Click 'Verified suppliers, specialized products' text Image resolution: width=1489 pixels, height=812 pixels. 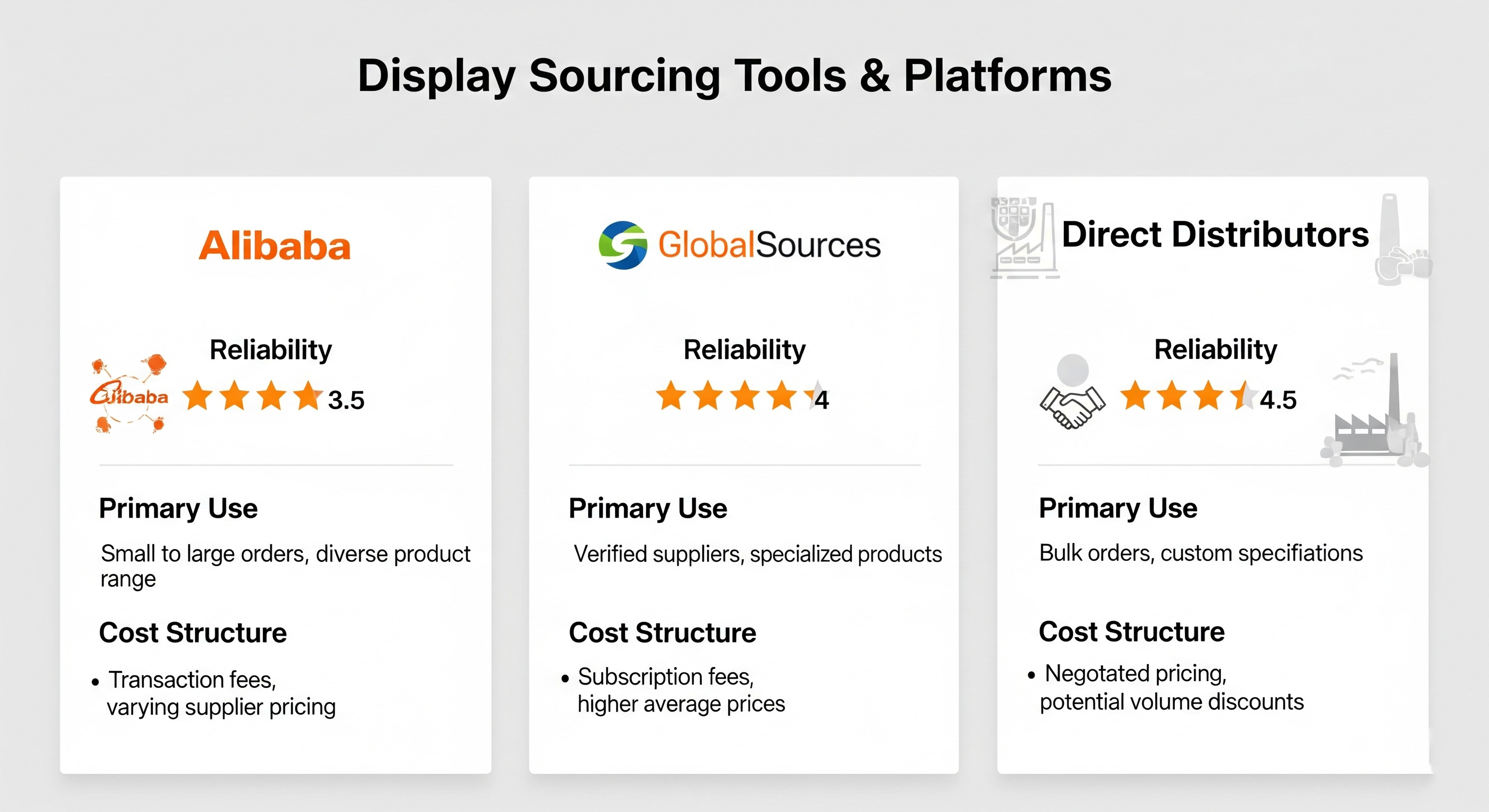pyautogui.click(x=758, y=554)
